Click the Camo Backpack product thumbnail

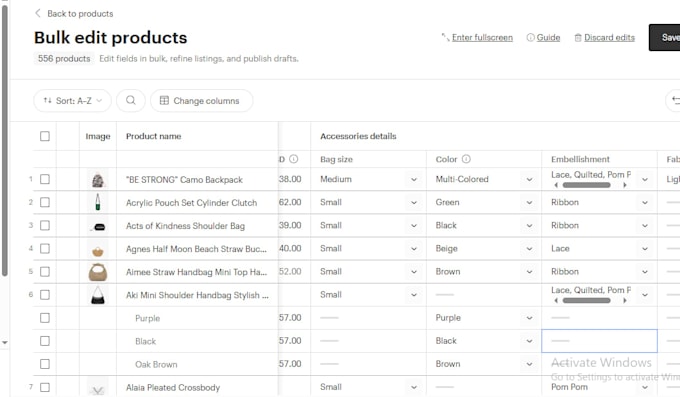(98, 180)
